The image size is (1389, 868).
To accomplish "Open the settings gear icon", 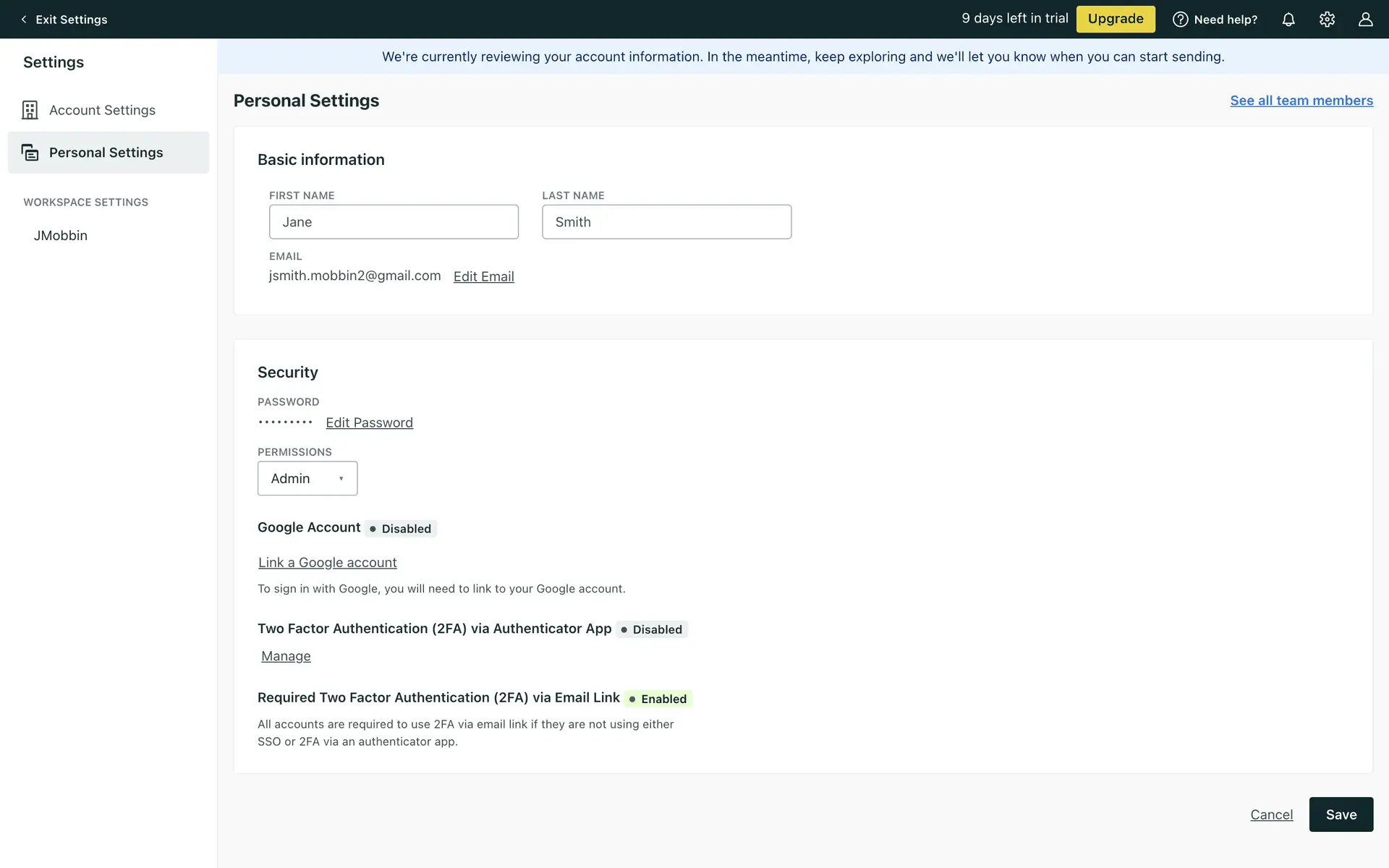I will (1327, 20).
